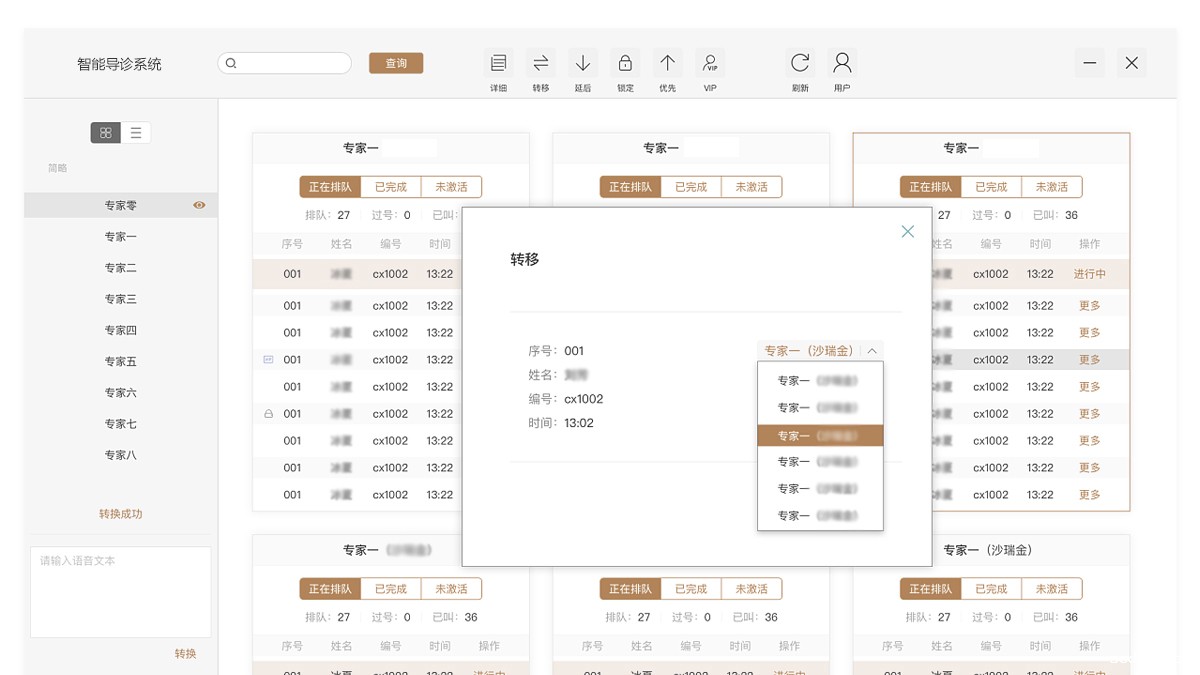Viewport: 1200px width, 675px height.
Task: Close the 转移 transfer dialog
Action: pos(907,232)
